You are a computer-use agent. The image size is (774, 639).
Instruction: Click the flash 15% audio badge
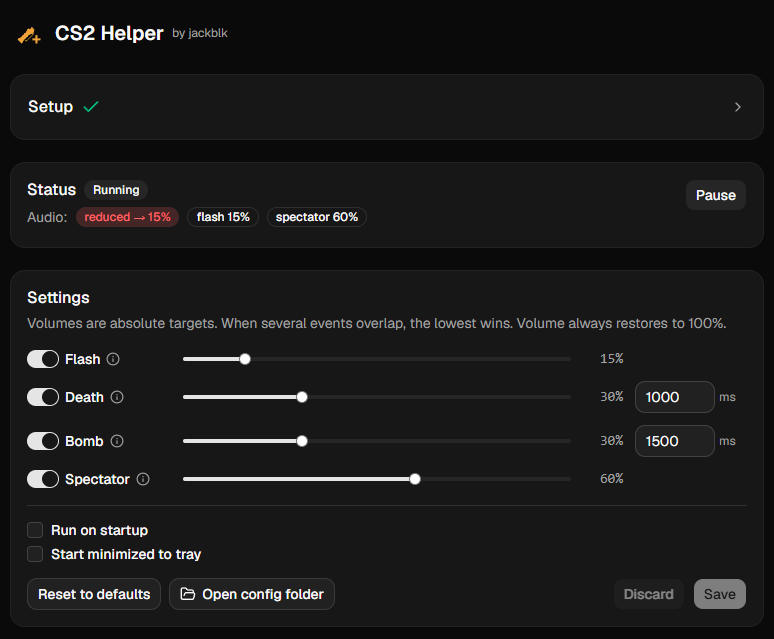(223, 217)
